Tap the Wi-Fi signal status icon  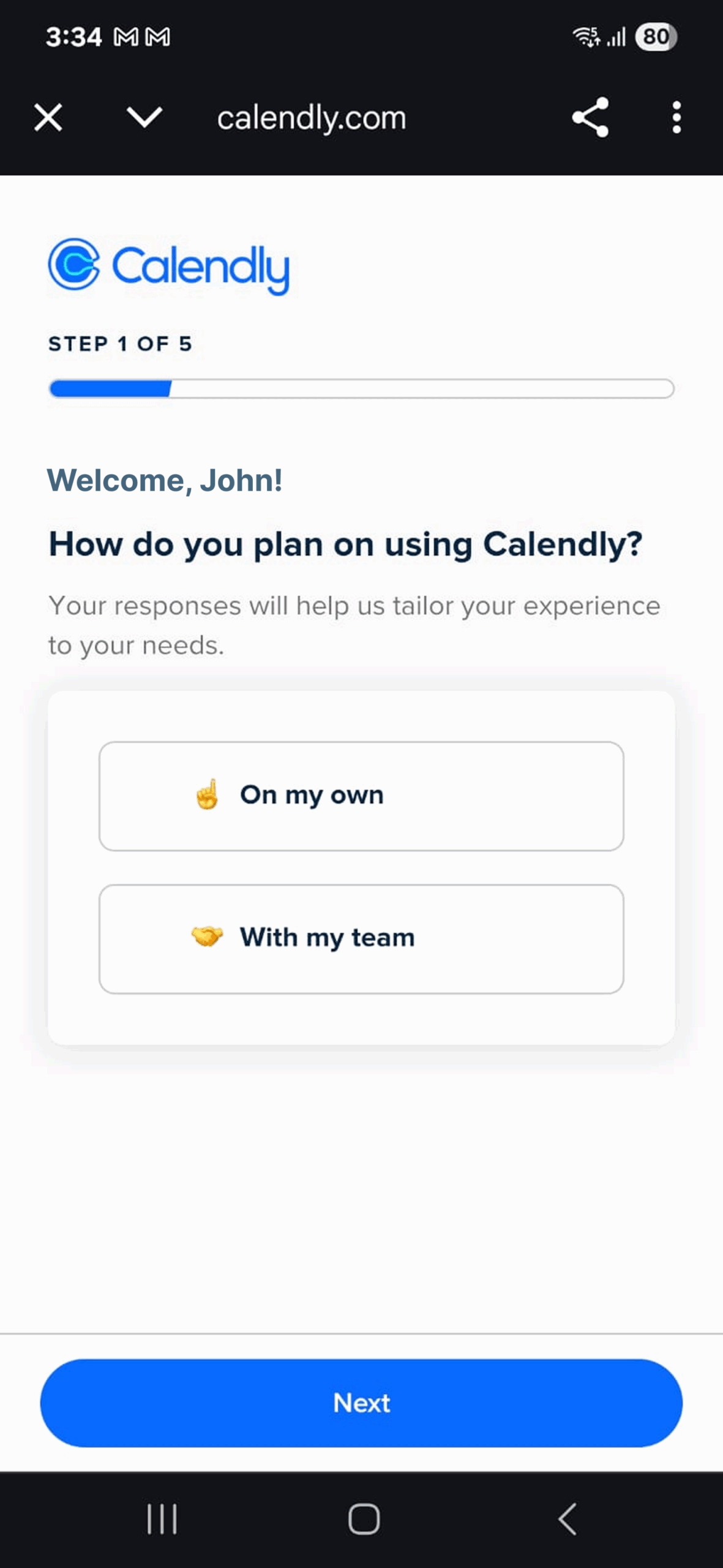(x=586, y=37)
